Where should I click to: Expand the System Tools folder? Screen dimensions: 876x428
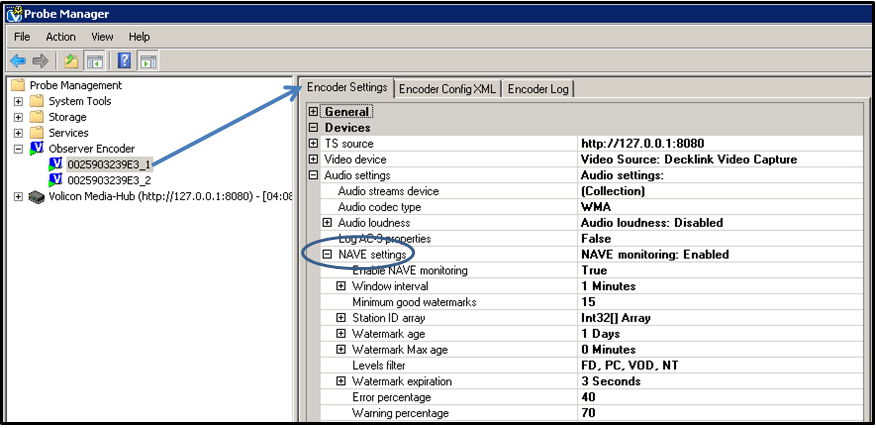[x=18, y=102]
